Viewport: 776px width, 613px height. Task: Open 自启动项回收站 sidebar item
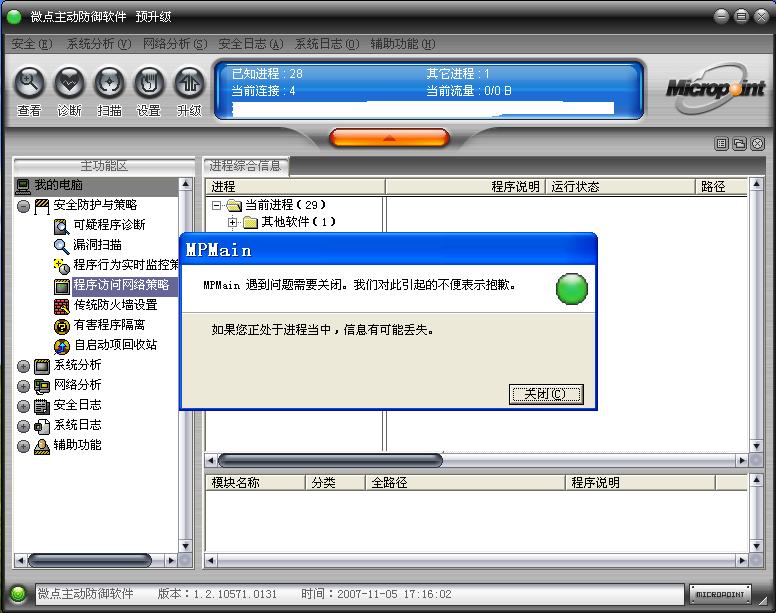[x=115, y=345]
